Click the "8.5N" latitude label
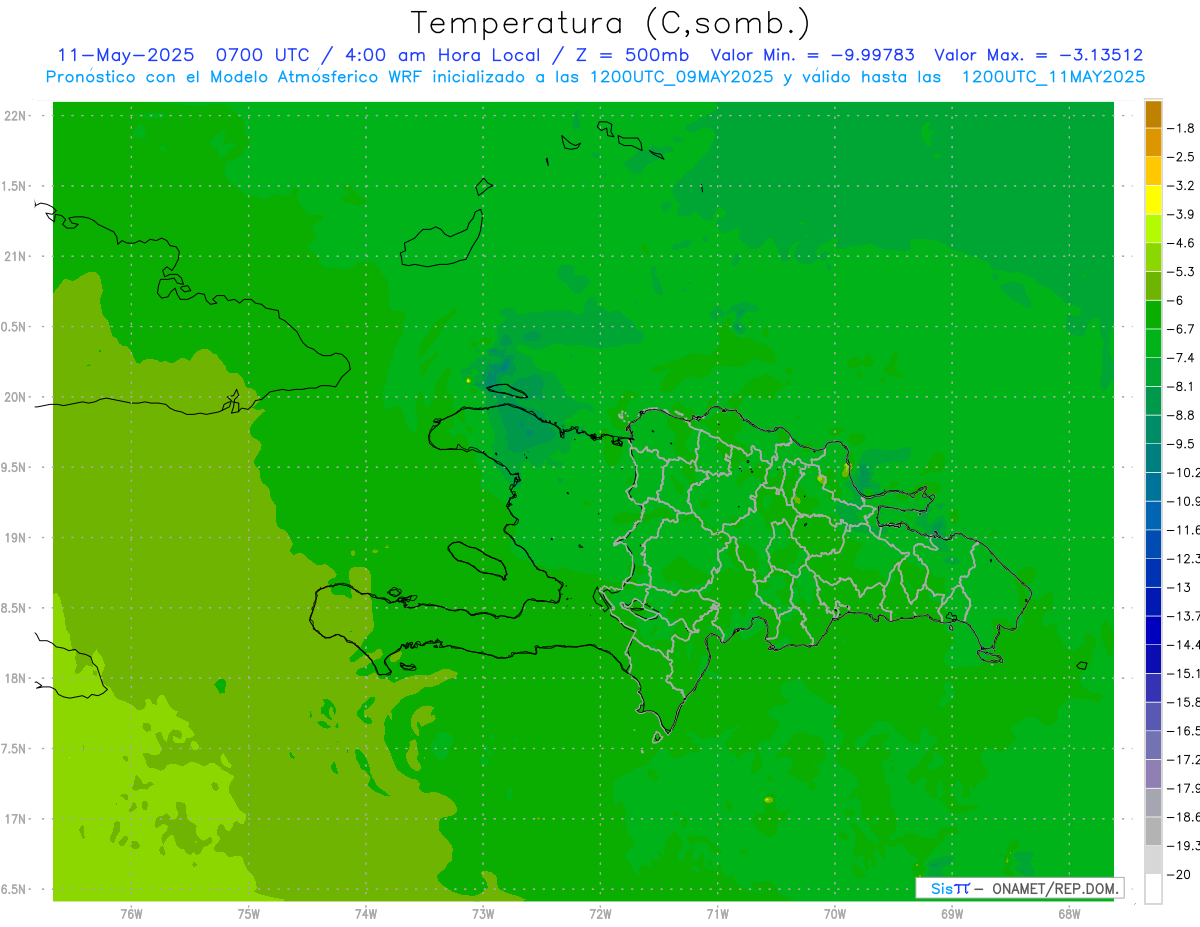Image resolution: width=1200 pixels, height=927 pixels. [x=14, y=608]
